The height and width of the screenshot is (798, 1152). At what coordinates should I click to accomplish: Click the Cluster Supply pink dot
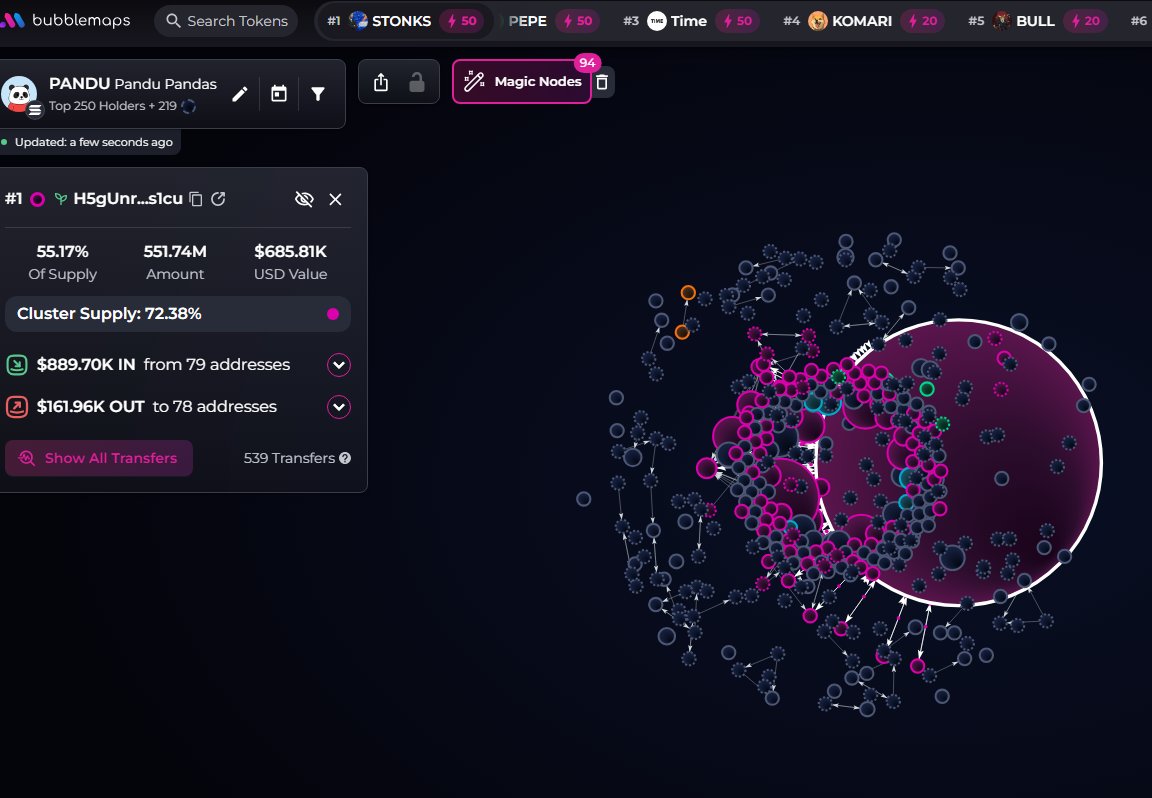(333, 314)
